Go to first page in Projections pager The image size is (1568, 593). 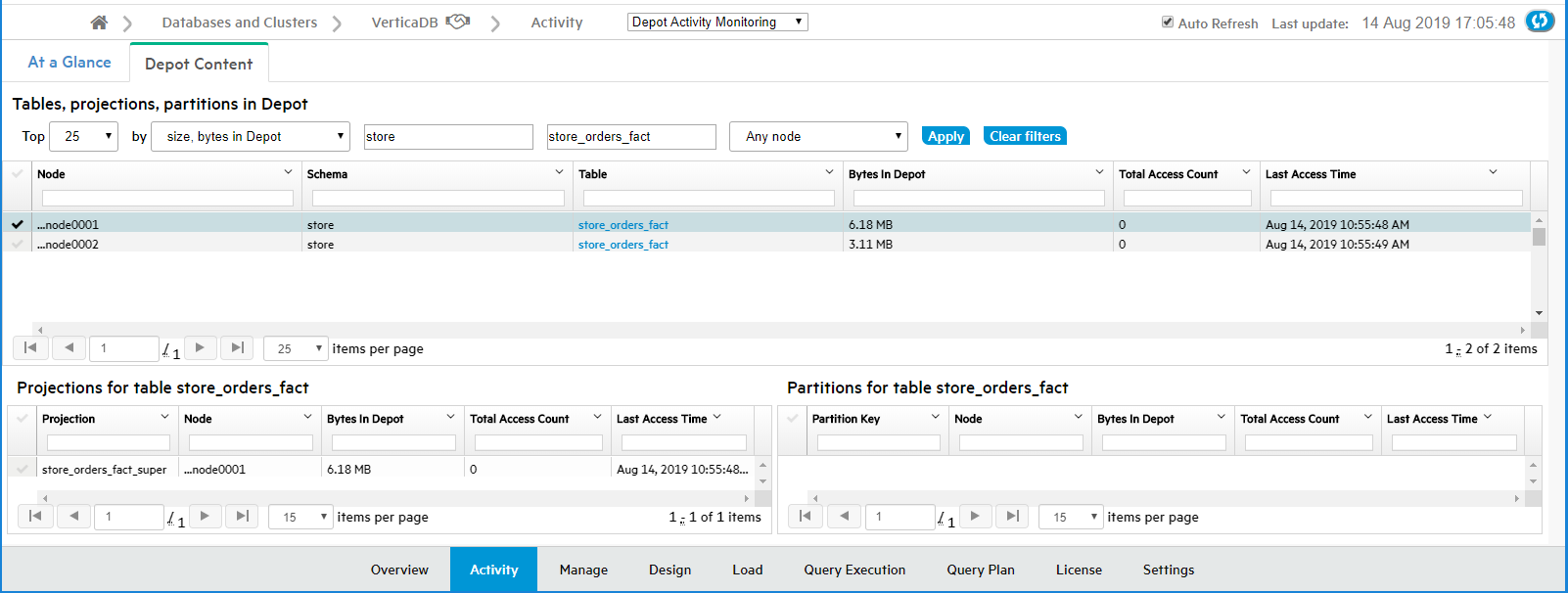click(35, 516)
